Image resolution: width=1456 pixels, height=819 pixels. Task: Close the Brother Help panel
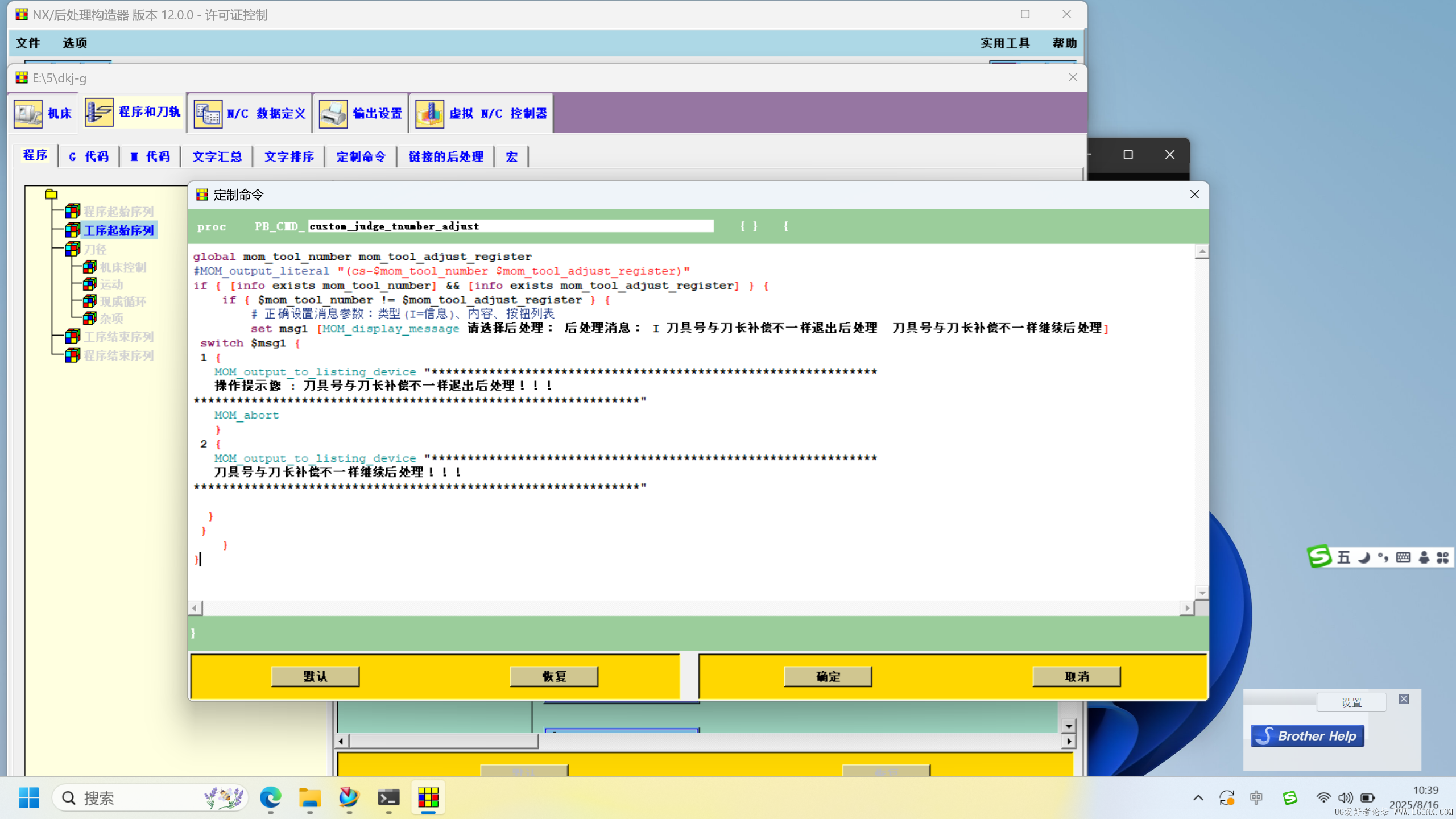(x=1404, y=699)
